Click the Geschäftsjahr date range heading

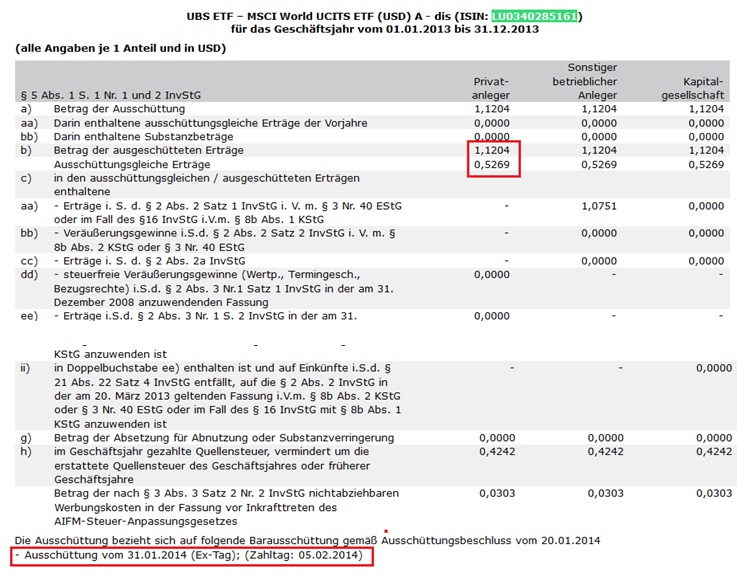coord(384,29)
